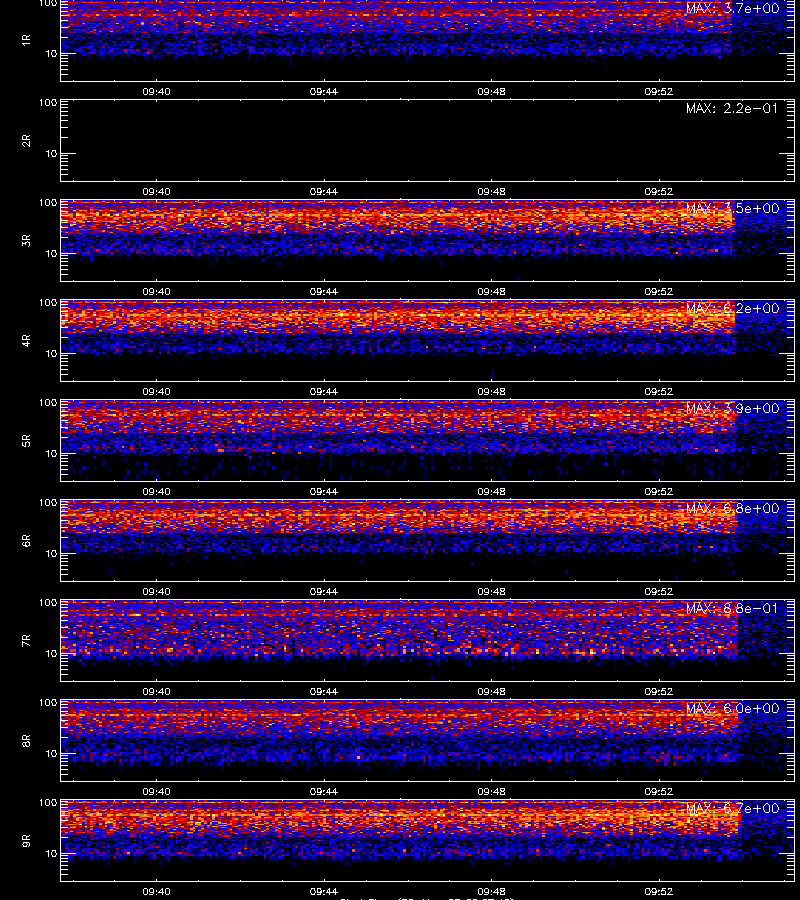Click the 10 y-axis label of panel 1R

[51, 54]
